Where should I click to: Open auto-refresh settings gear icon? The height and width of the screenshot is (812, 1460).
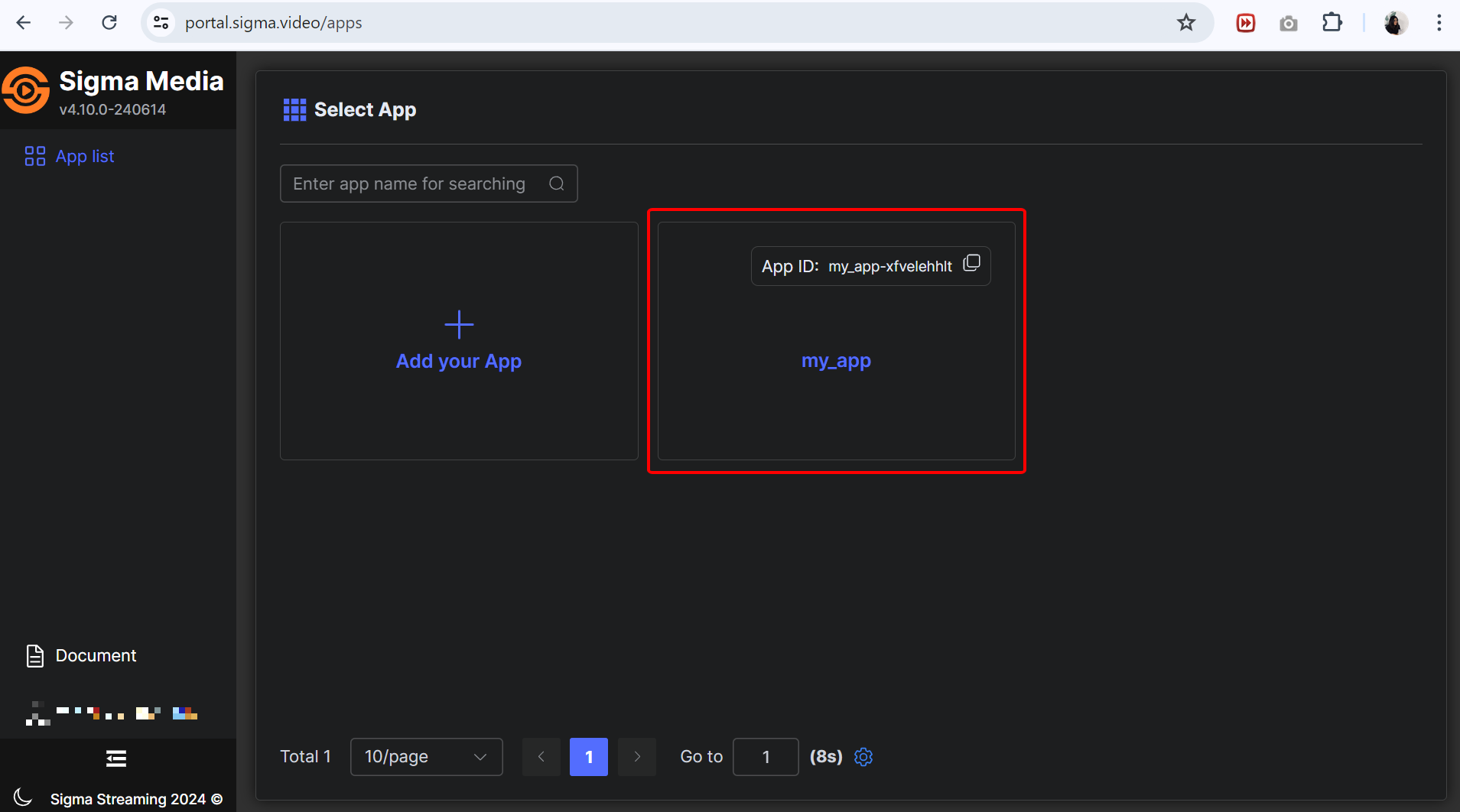[x=863, y=757]
